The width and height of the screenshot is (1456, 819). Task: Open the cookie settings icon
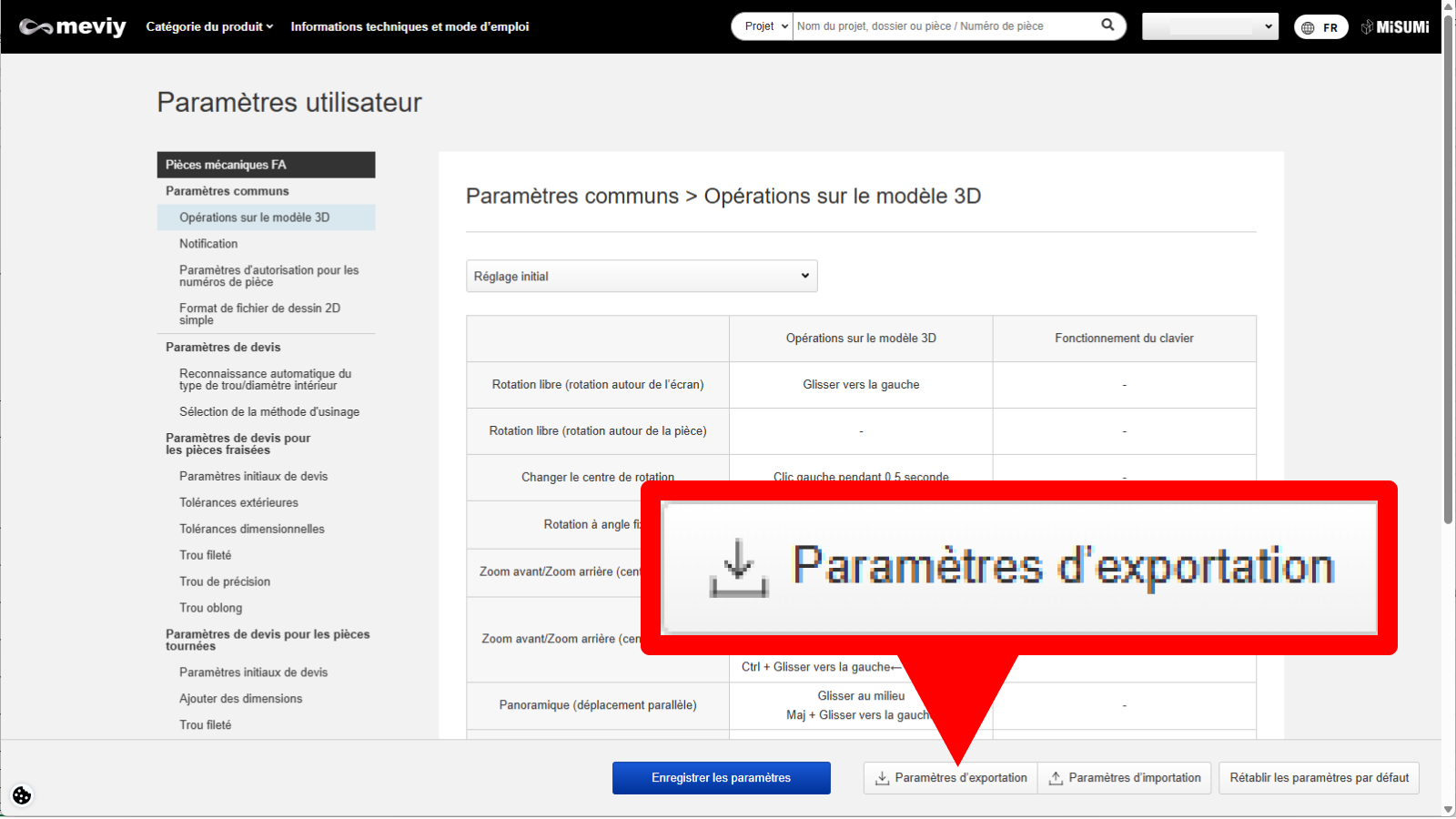pos(22,795)
